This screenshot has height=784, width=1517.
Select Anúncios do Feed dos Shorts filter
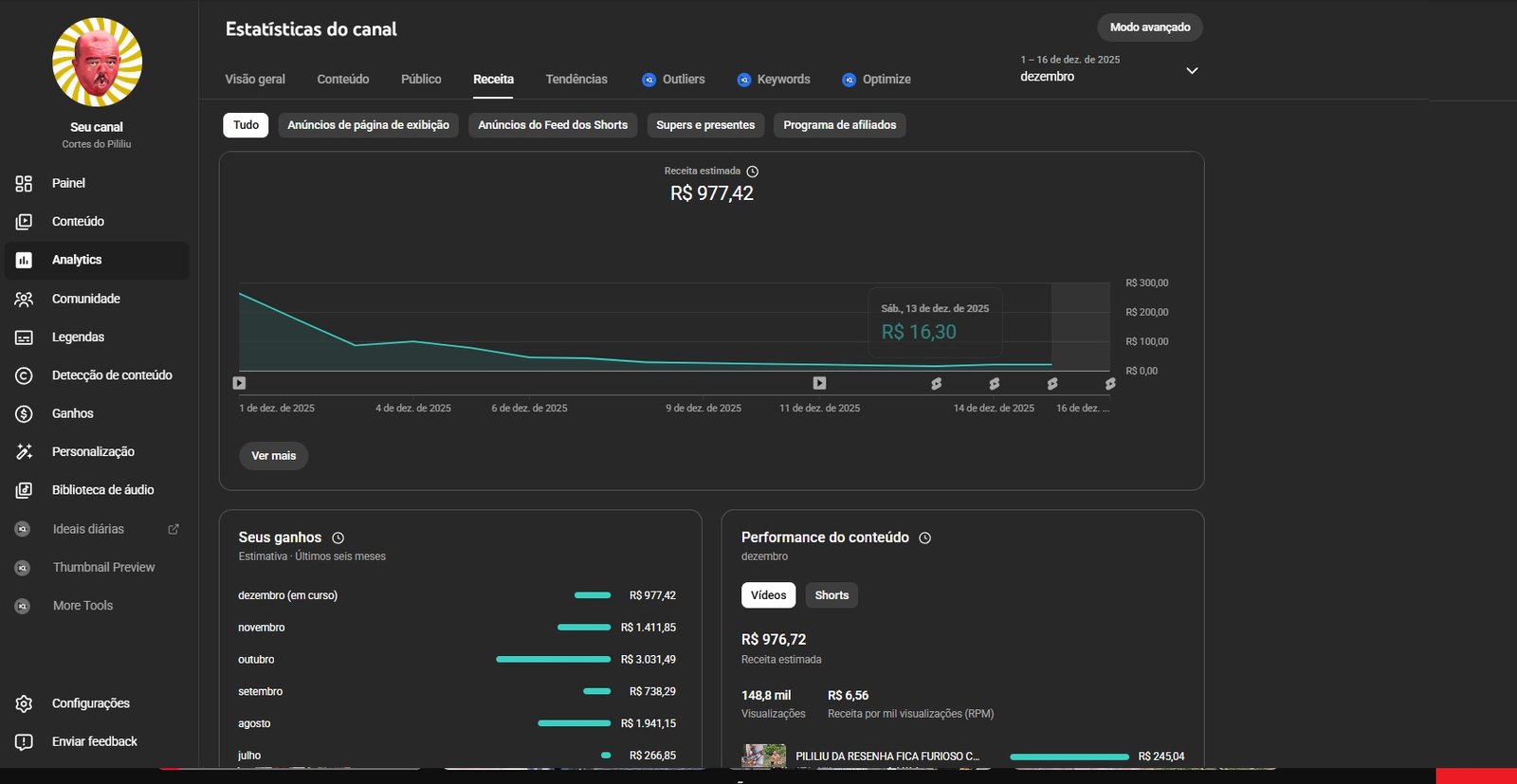(x=552, y=125)
